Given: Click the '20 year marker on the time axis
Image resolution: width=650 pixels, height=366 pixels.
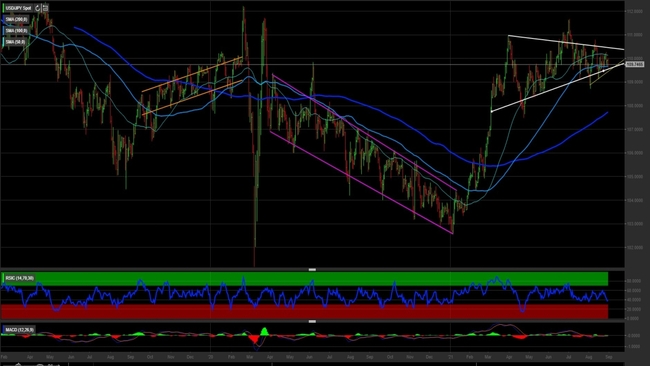Looking at the screenshot, I should (x=211, y=356).
